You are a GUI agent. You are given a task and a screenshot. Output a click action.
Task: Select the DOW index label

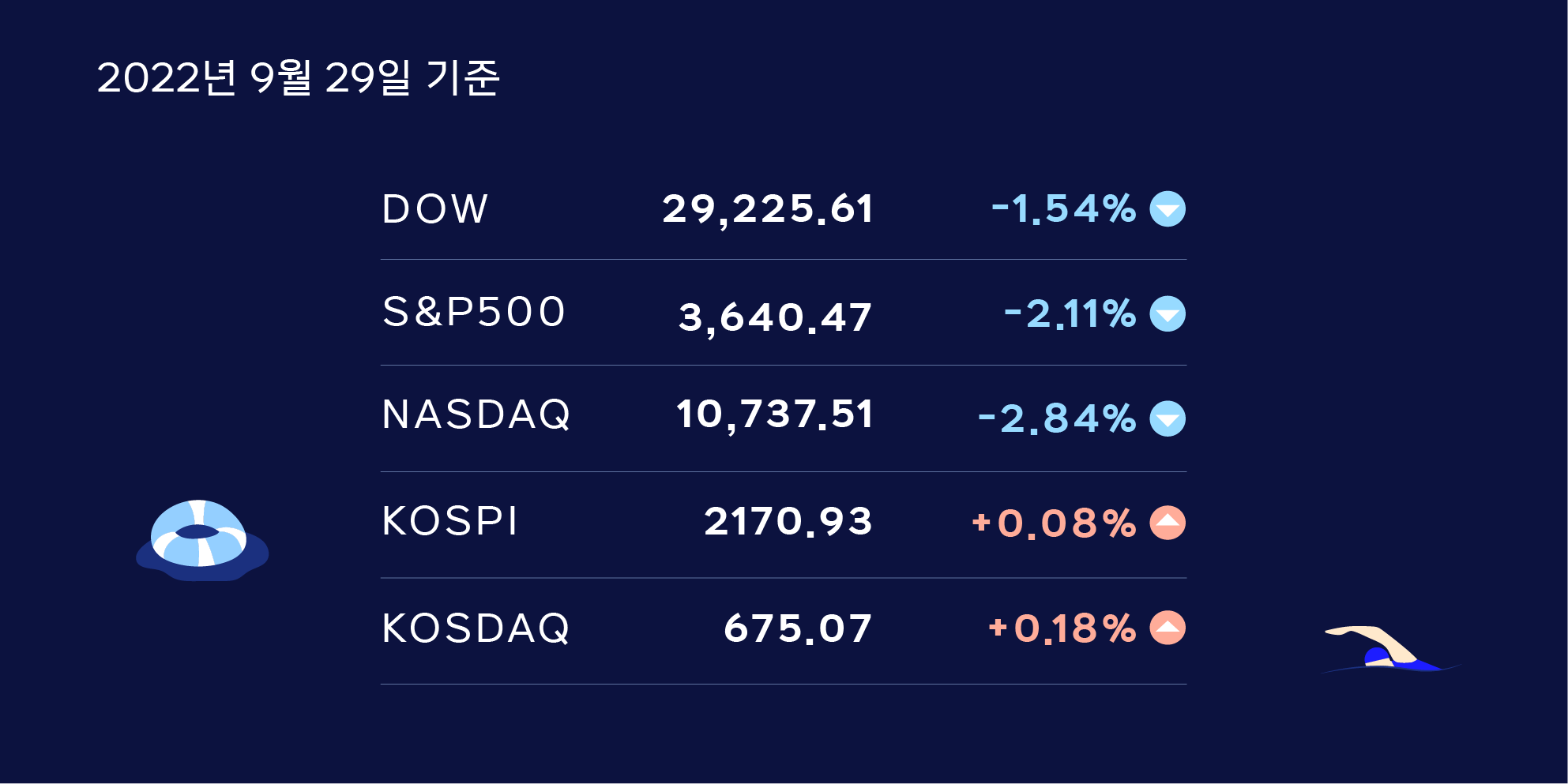[435, 209]
